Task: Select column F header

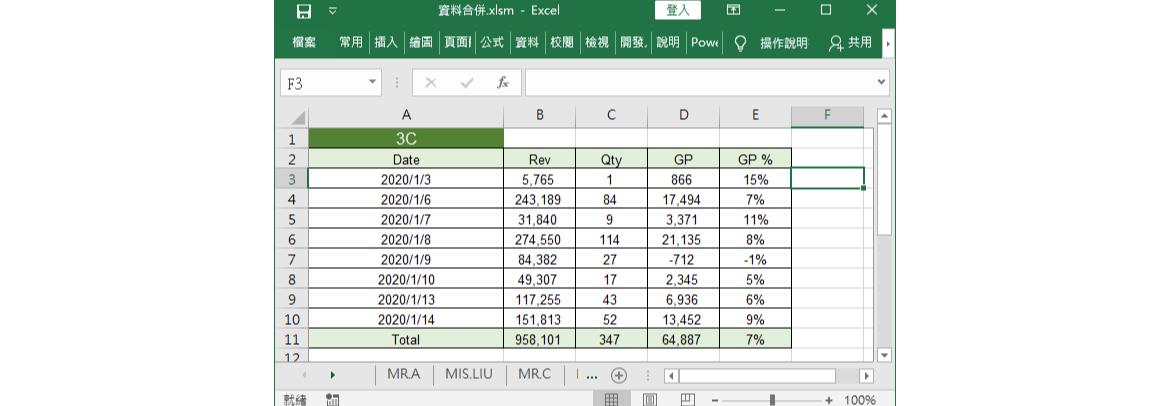Action: click(x=828, y=116)
